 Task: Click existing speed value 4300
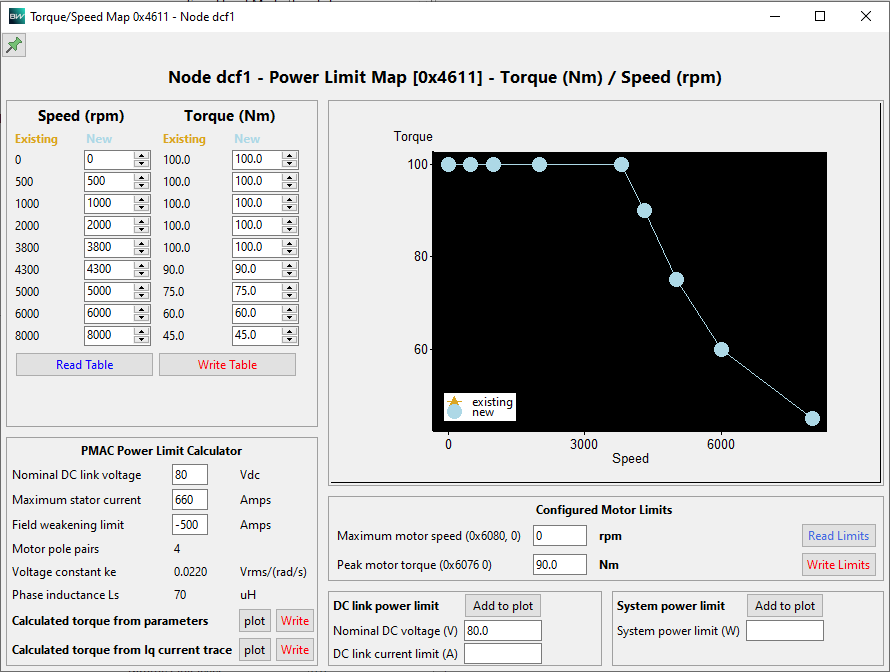pyautogui.click(x=27, y=270)
